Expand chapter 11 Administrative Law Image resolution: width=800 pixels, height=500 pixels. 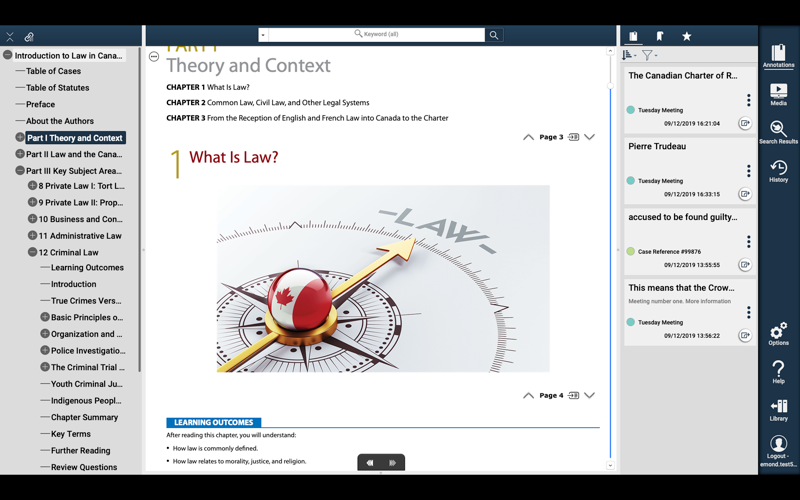32,235
